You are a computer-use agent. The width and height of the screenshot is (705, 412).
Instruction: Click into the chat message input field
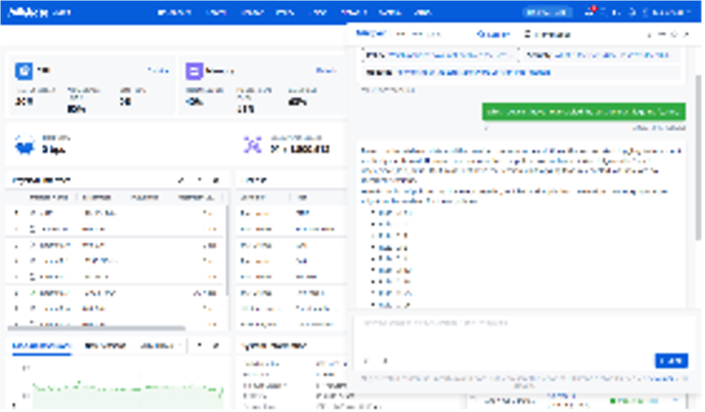tap(520, 328)
